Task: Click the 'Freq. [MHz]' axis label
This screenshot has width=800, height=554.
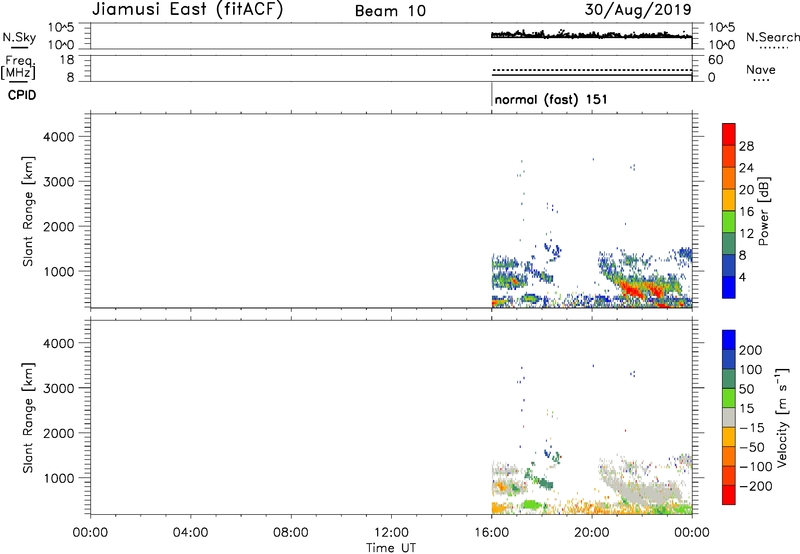Action: (18, 67)
